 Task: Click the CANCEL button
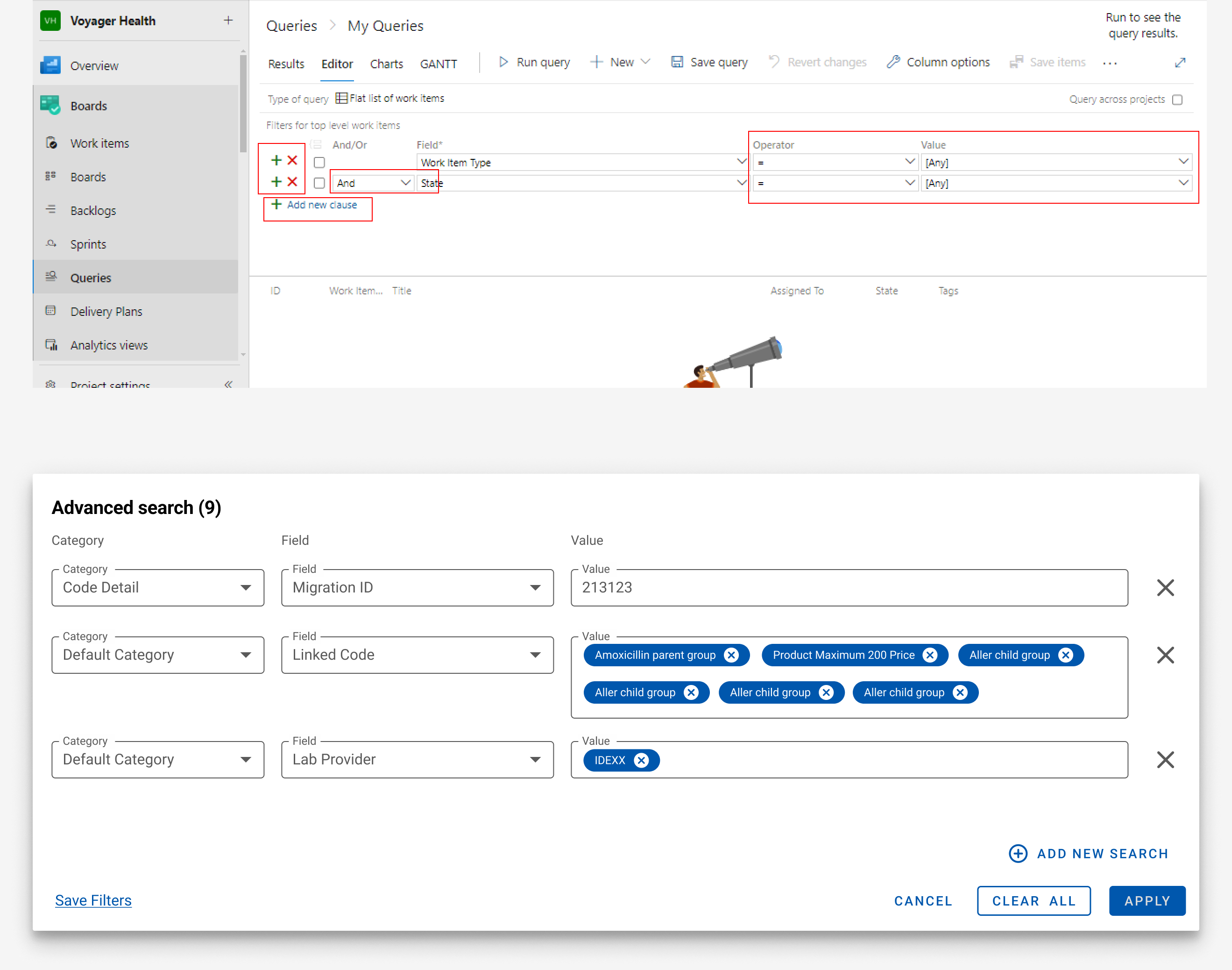pyautogui.click(x=923, y=901)
